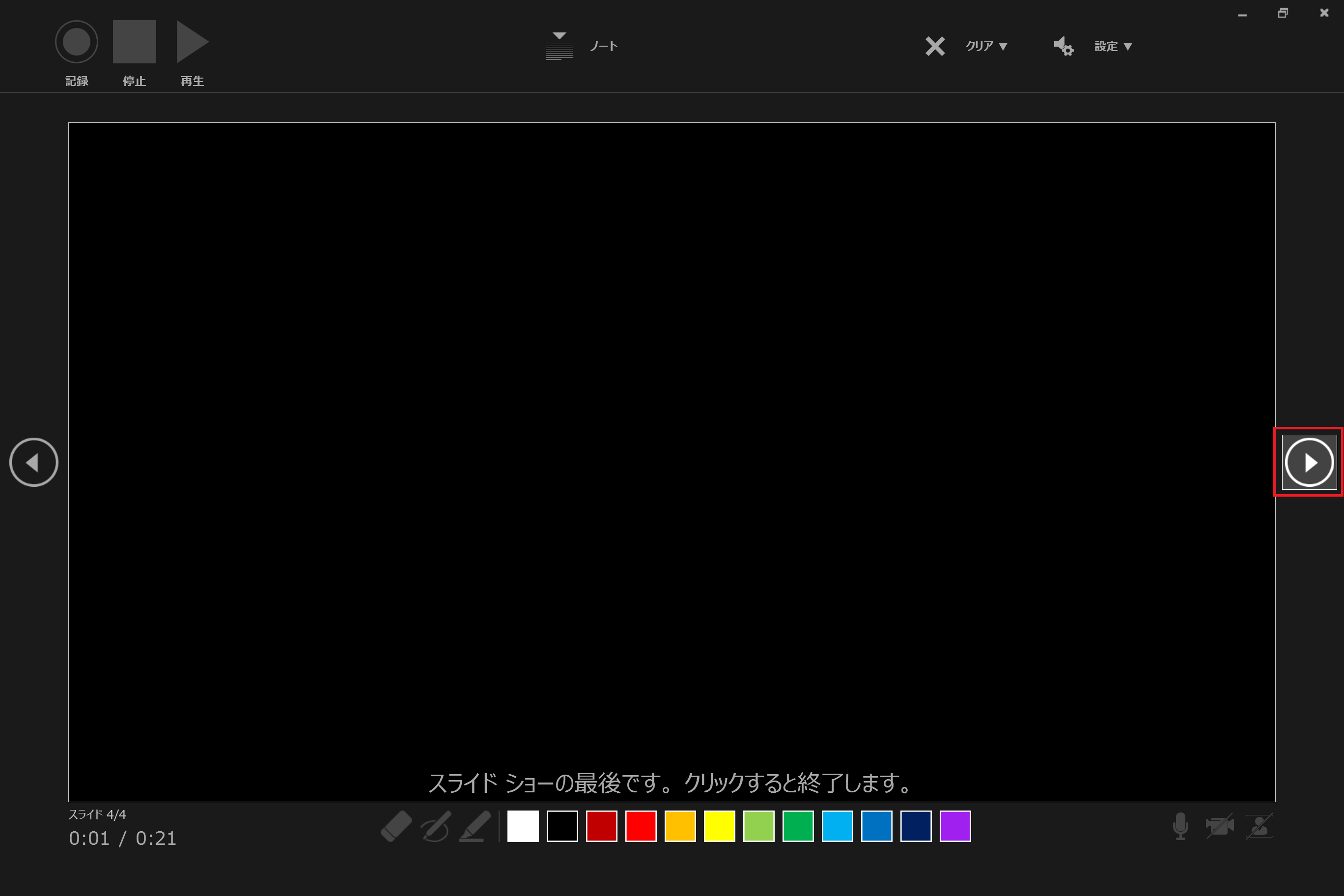Pick the light green ink color
This screenshot has width=1344, height=896.
pos(759,826)
